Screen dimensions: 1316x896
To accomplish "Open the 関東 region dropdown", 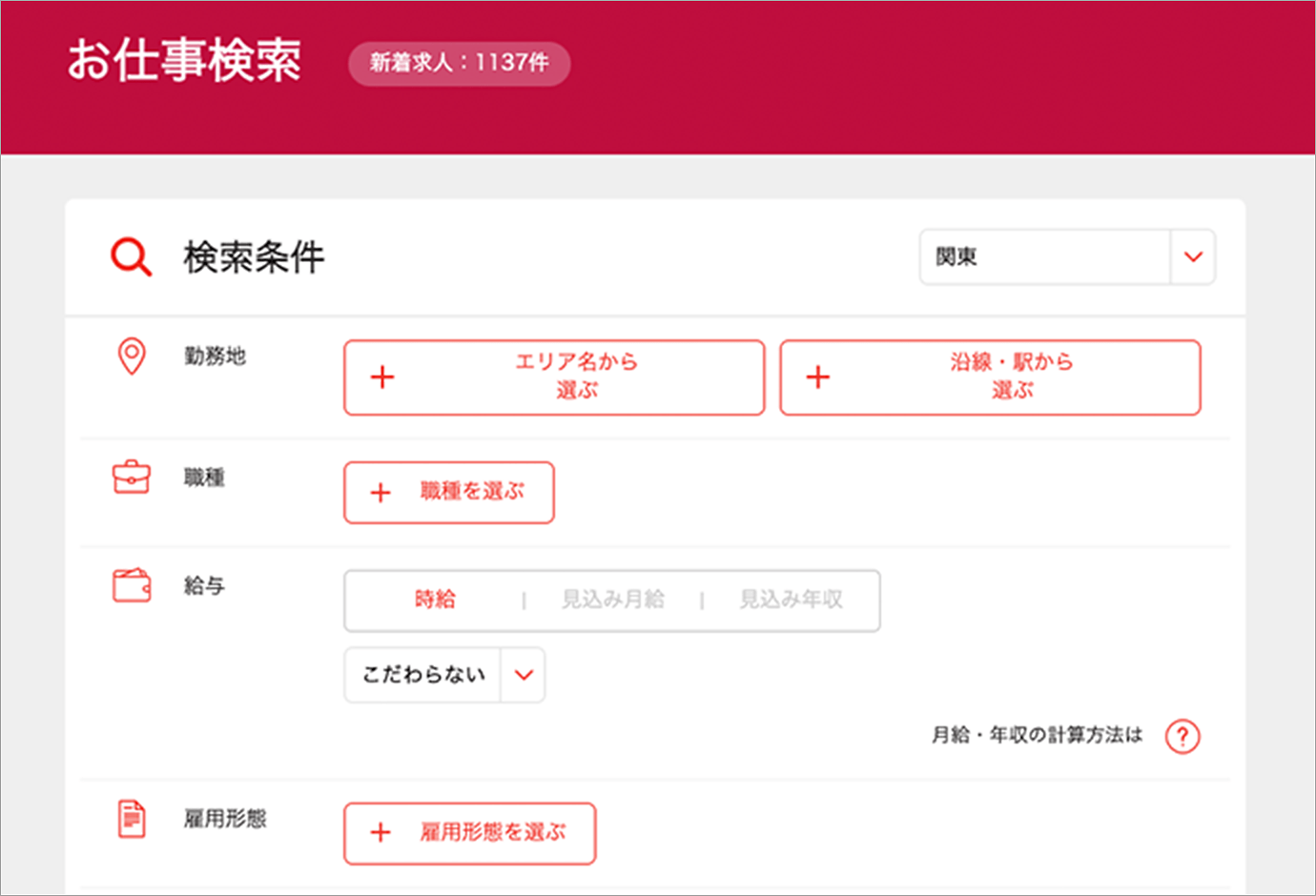I will pos(1067,256).
